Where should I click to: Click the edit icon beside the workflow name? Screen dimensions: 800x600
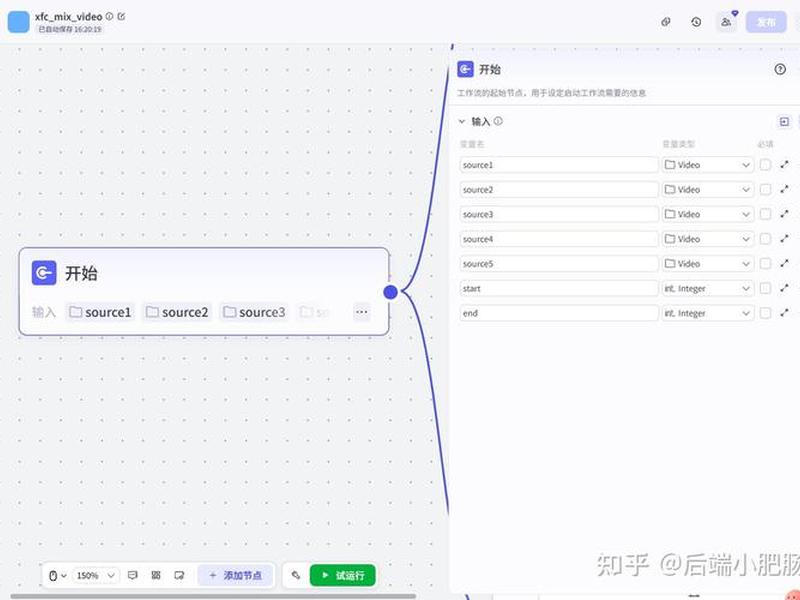[121, 16]
